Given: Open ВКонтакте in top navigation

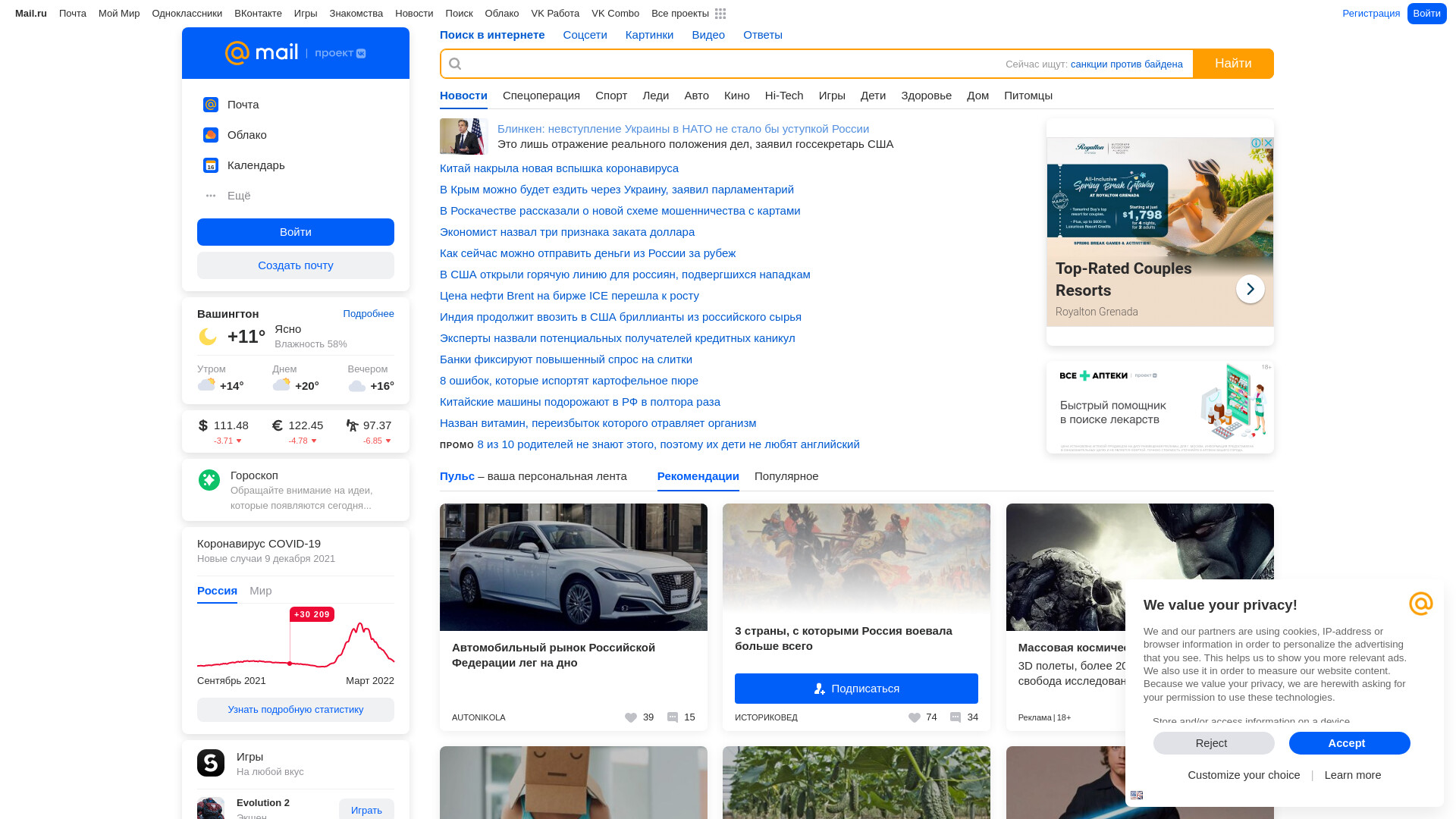Looking at the screenshot, I should pos(258,14).
